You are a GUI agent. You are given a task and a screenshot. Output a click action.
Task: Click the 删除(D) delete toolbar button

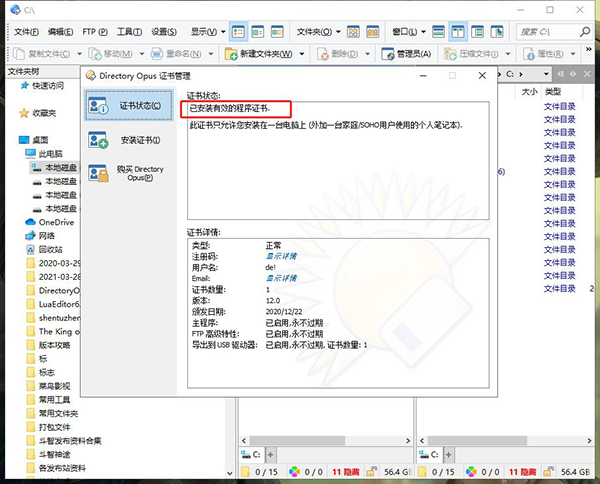coord(338,54)
